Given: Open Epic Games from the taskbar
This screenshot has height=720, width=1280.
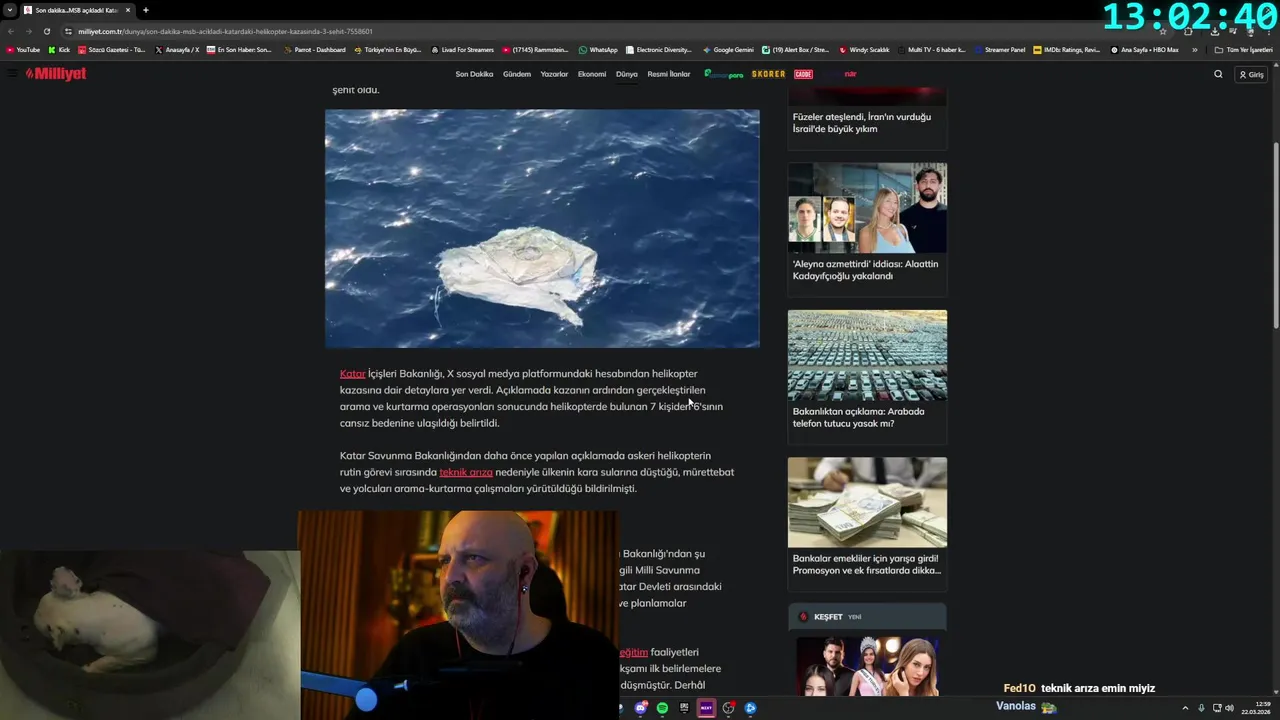Looking at the screenshot, I should click(x=684, y=708).
